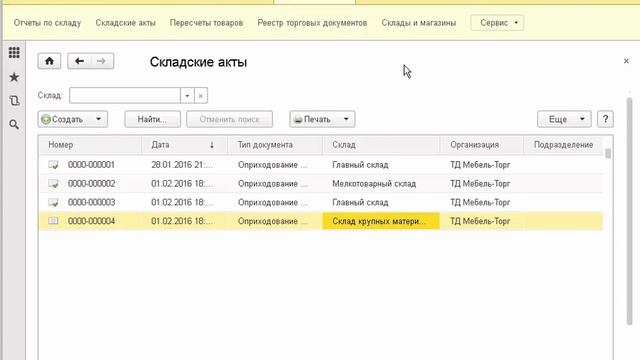The height and width of the screenshot is (360, 640).
Task: Go to home page button
Action: click(49, 61)
